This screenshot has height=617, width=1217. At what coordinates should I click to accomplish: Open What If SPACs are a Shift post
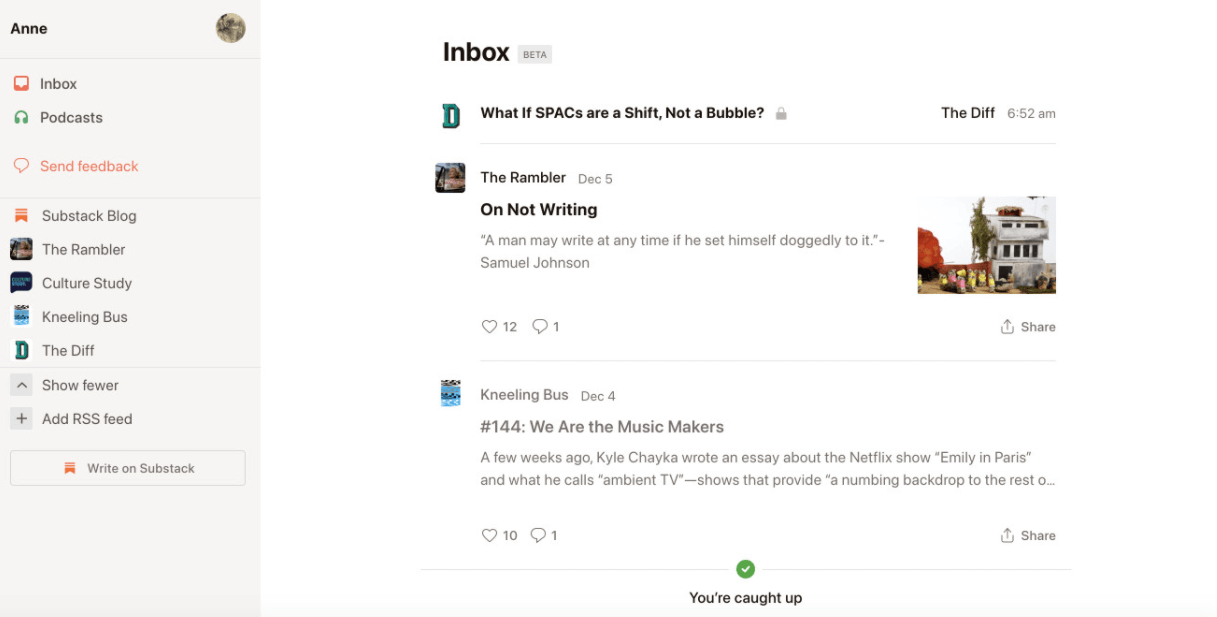click(622, 113)
